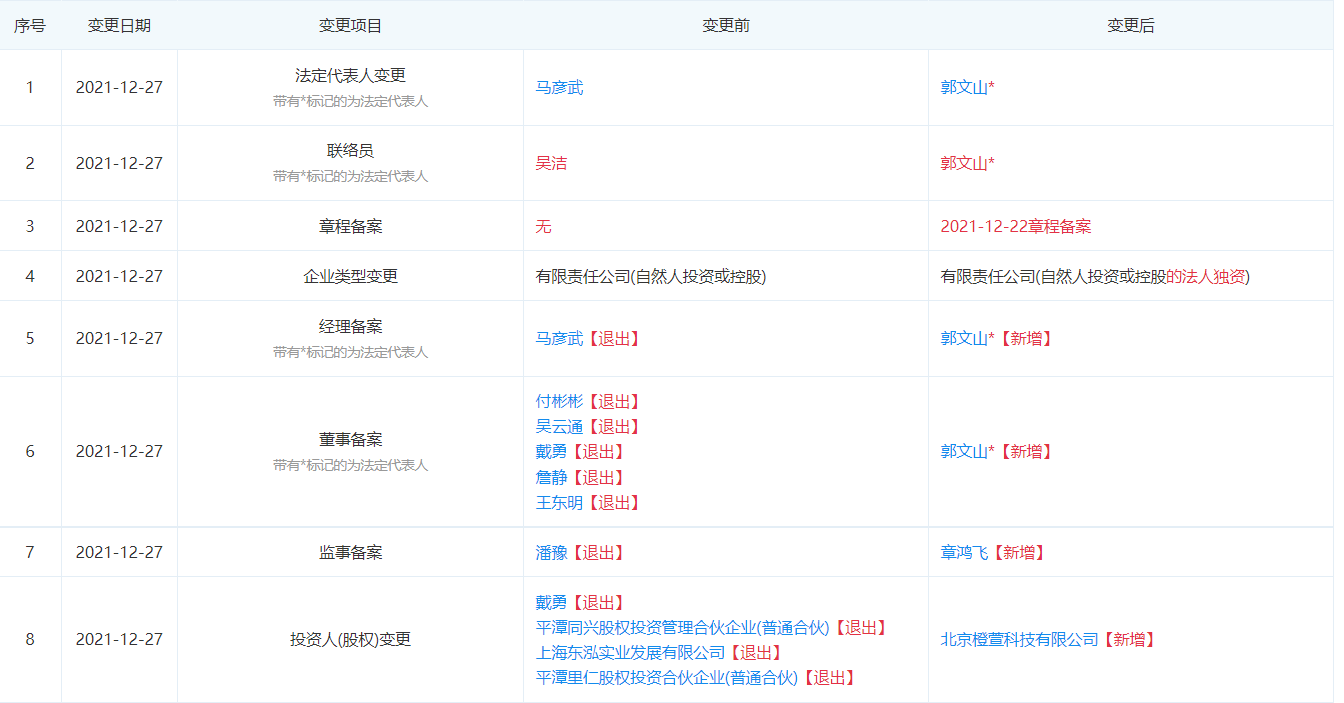Screen dimensions: 1344x703
Task: Open 平潭里仁股权投资合伙企业 link
Action: (x=666, y=677)
